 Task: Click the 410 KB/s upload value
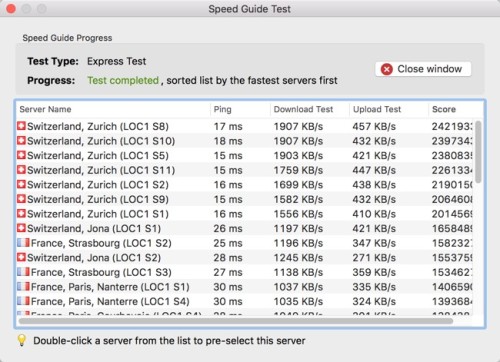374,214
